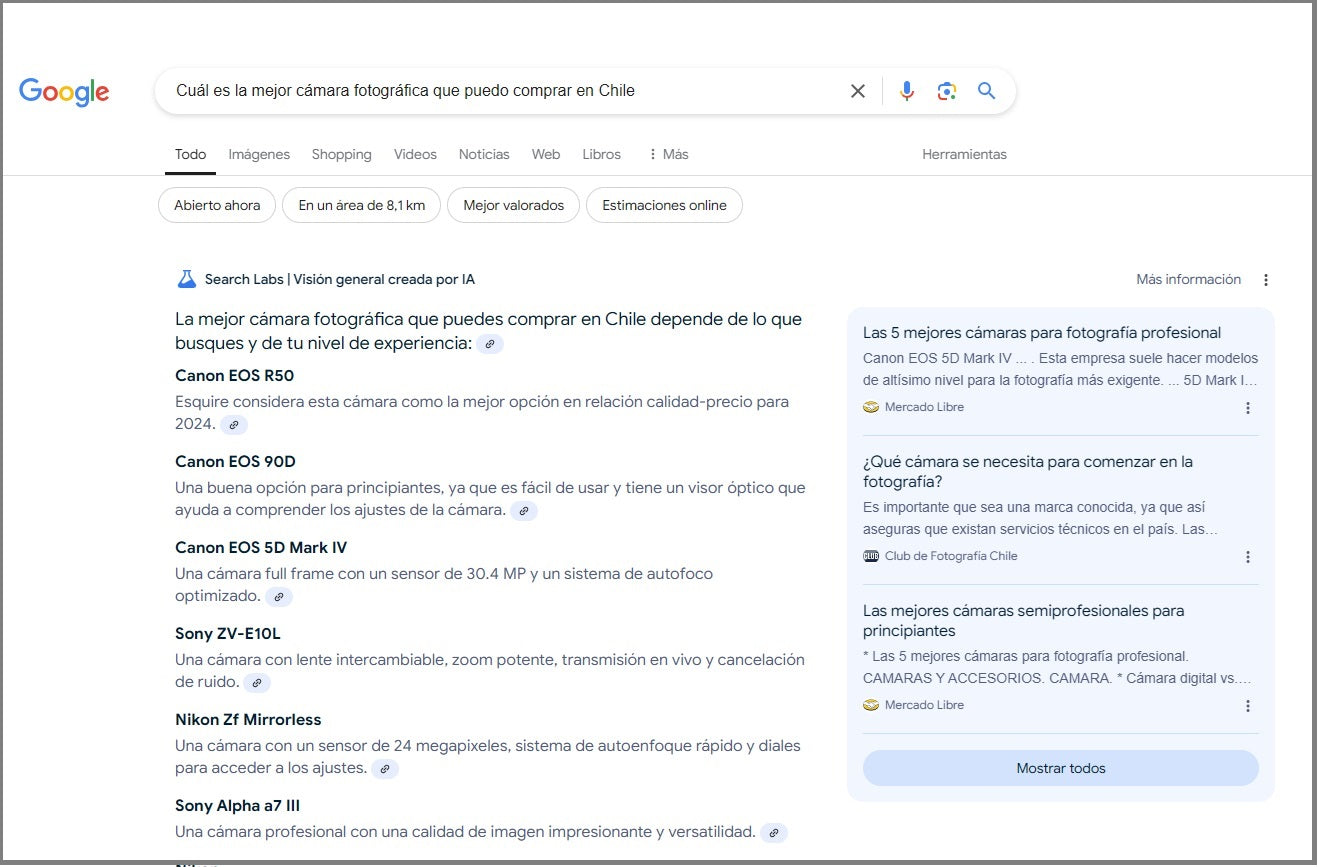Click the Sony ZV-E10L heading
Viewport: 1318px width, 867px height.
[x=228, y=634]
